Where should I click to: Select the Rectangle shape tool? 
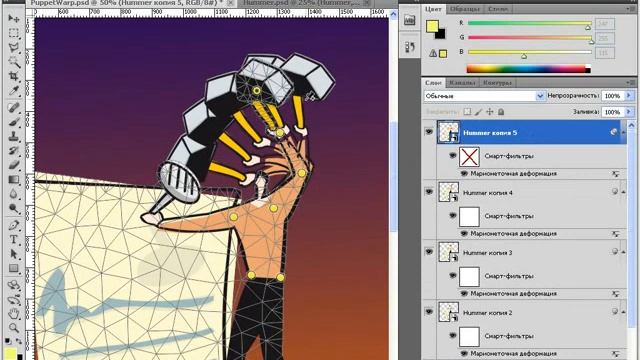pos(13,268)
